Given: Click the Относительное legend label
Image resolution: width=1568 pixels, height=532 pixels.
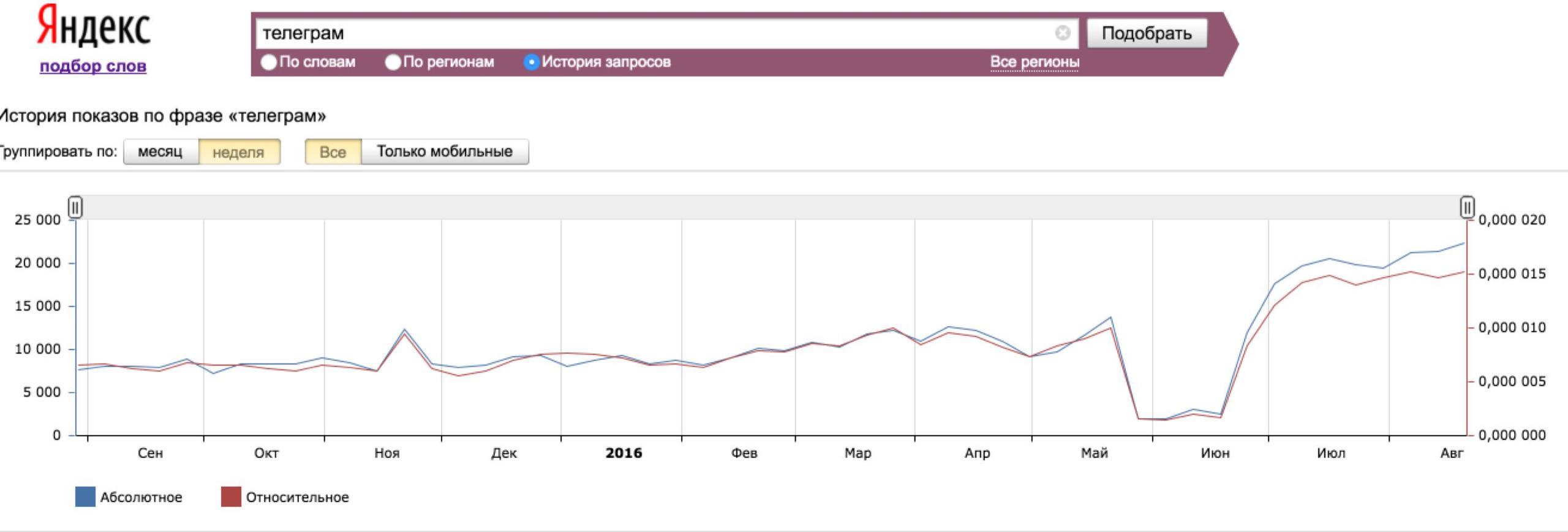Looking at the screenshot, I should pos(298,497).
